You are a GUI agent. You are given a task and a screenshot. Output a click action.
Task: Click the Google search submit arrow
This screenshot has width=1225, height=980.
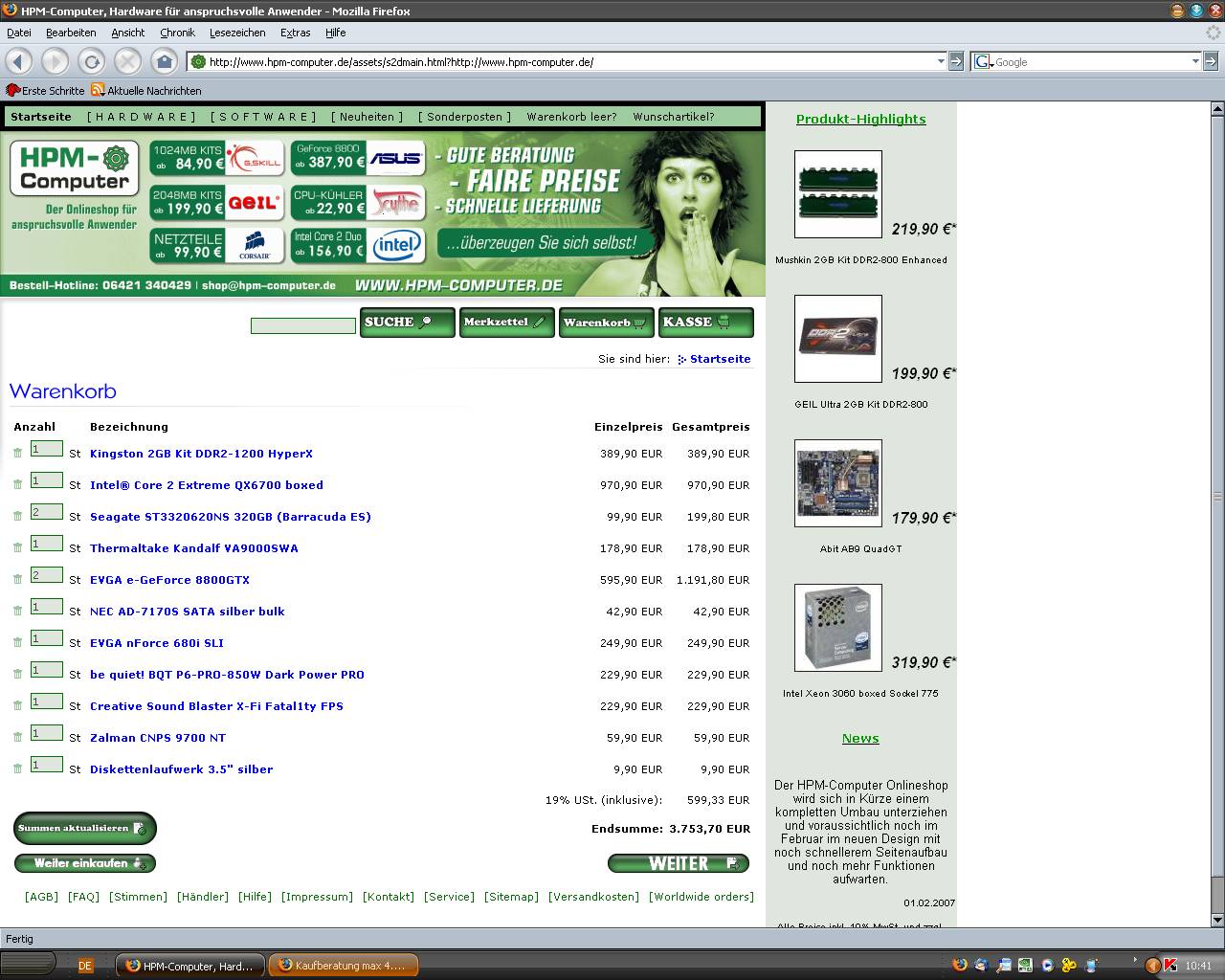(x=1211, y=61)
